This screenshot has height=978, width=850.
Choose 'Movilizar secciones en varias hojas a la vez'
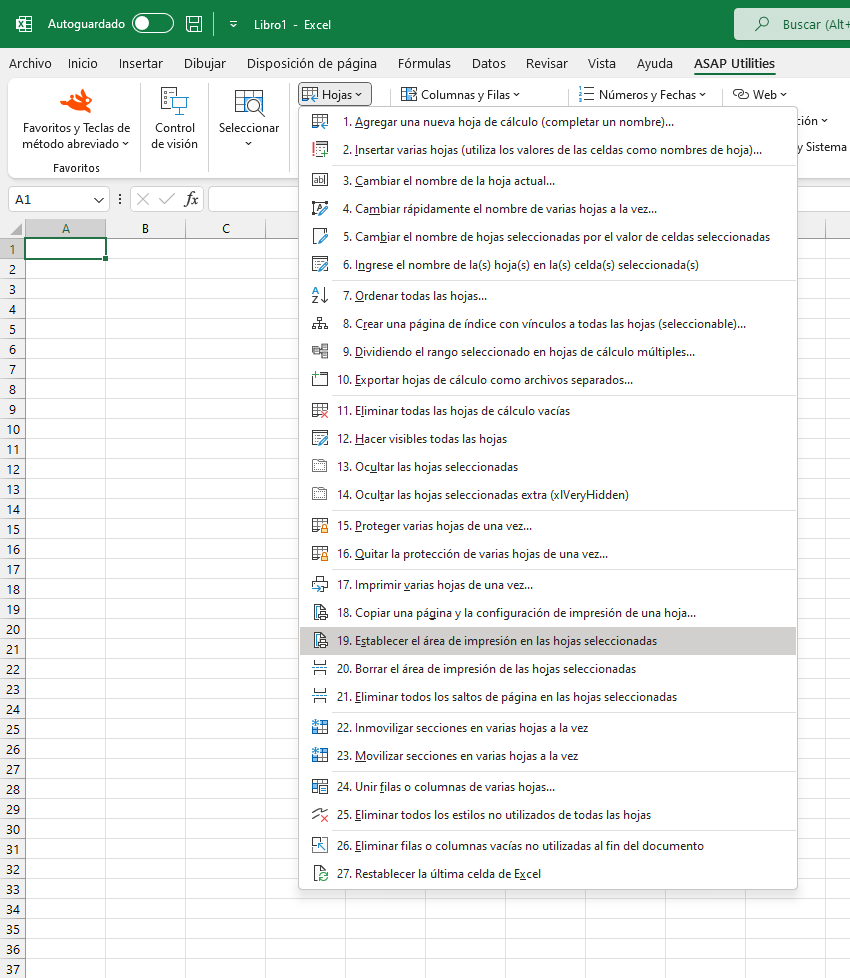click(548, 755)
